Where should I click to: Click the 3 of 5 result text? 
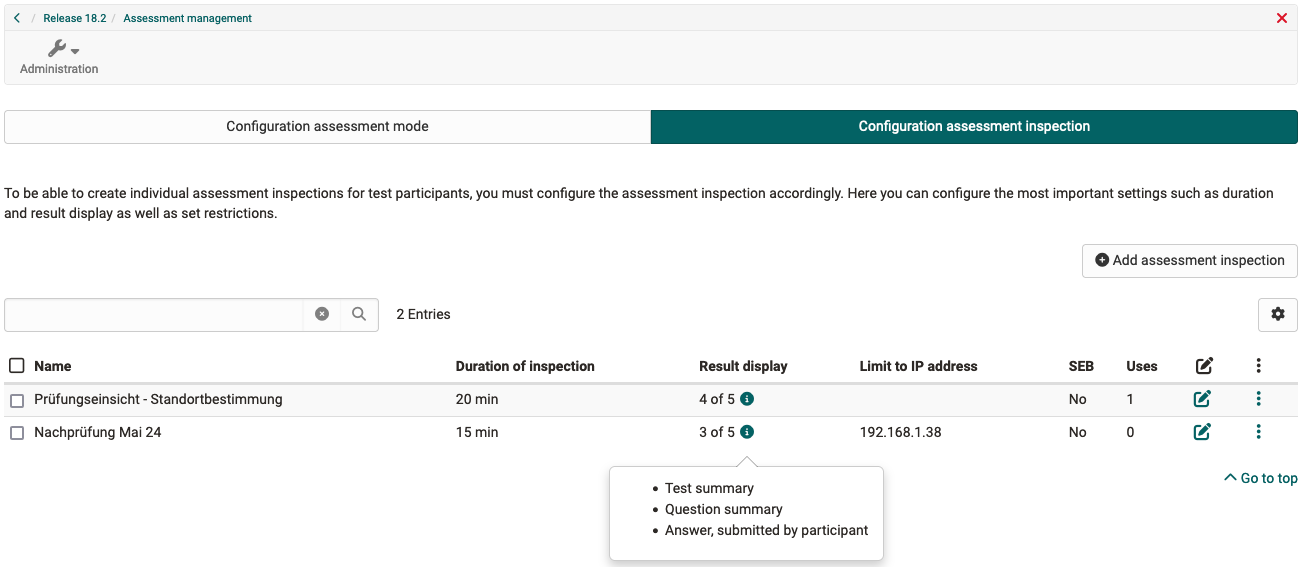pos(717,432)
